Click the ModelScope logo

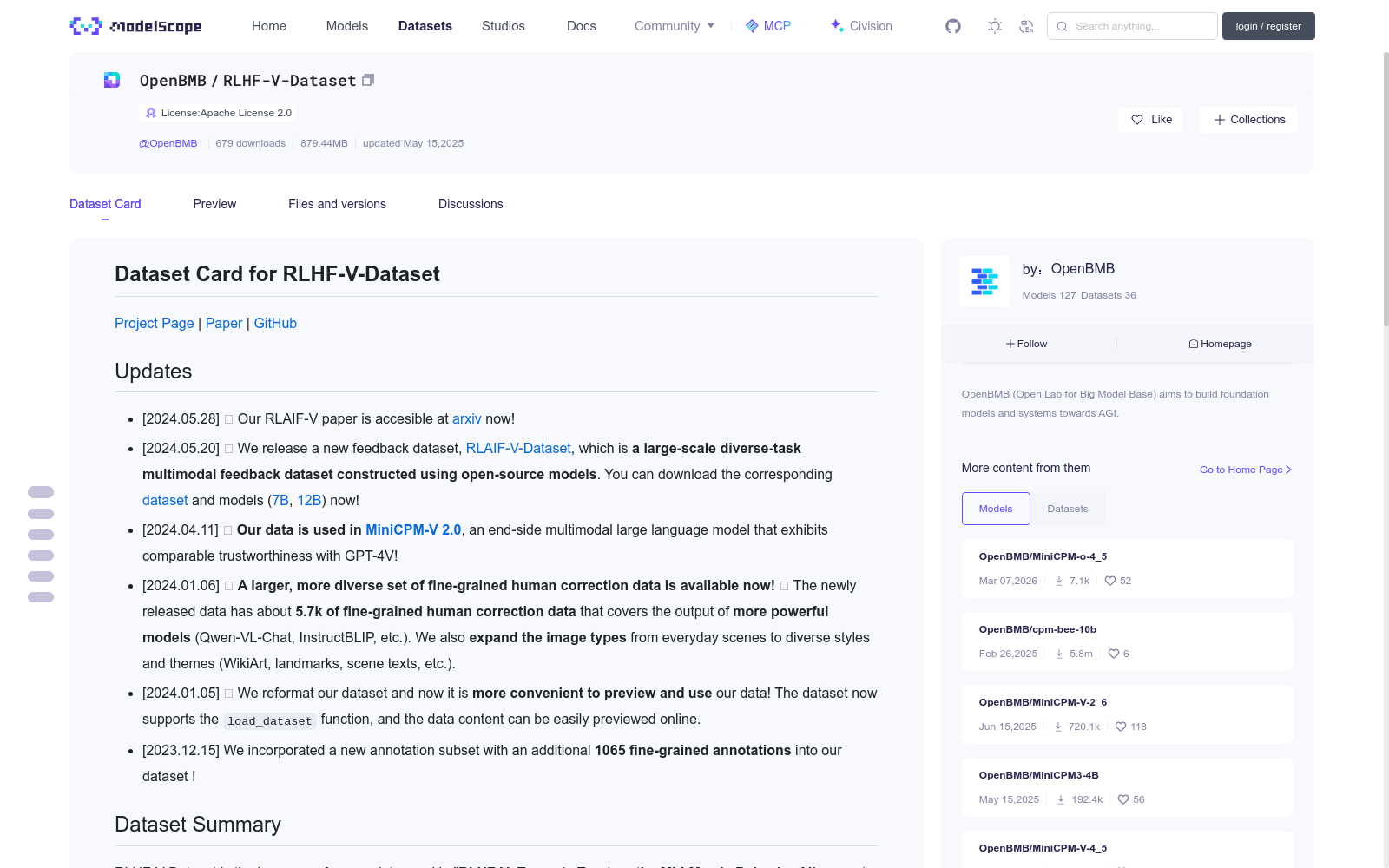coord(136,26)
